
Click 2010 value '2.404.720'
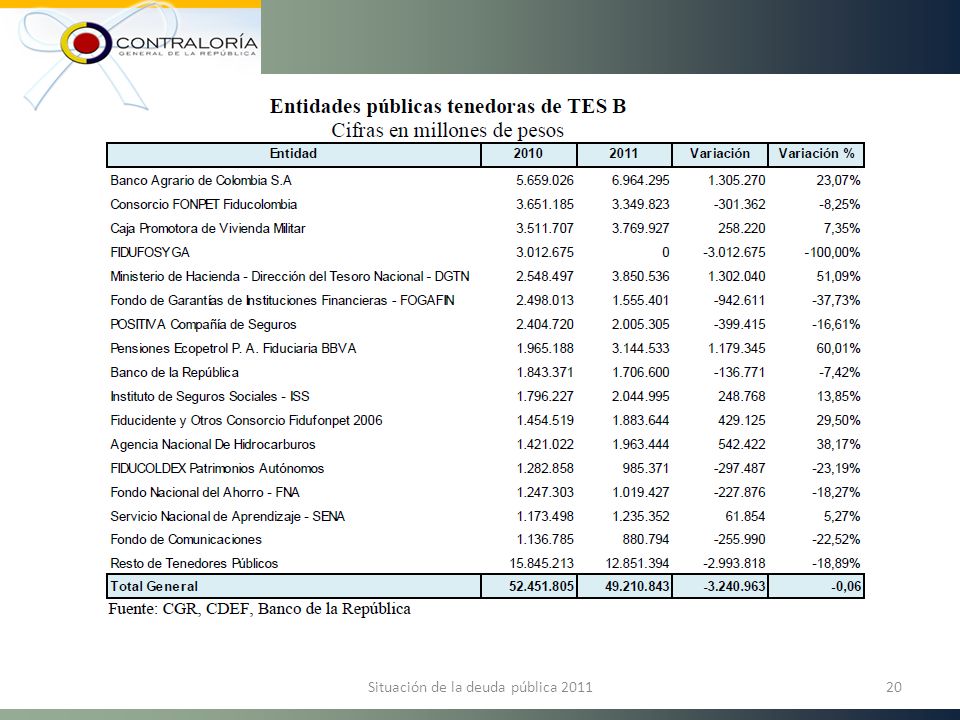545,324
